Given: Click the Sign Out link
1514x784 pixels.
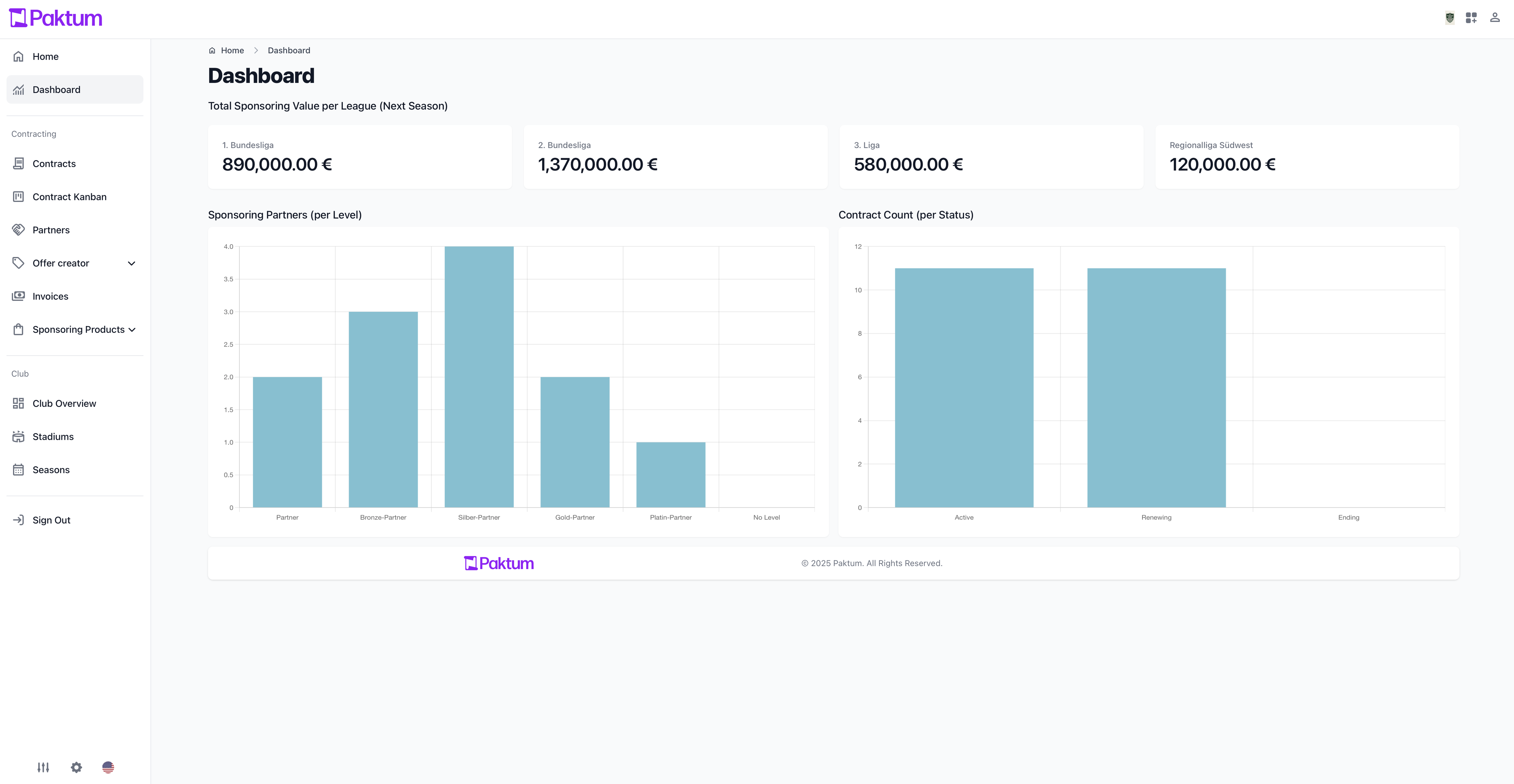Looking at the screenshot, I should point(75,520).
